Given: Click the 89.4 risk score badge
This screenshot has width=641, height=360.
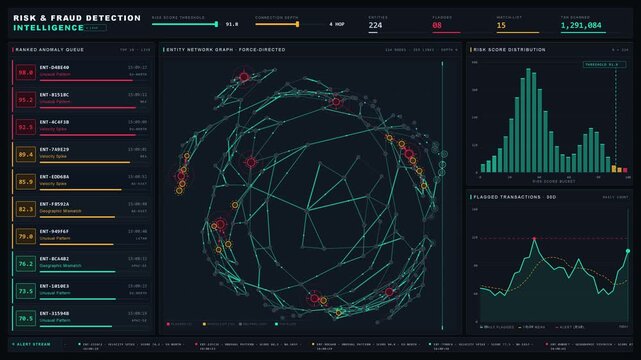Looking at the screenshot, I should (x=26, y=154).
